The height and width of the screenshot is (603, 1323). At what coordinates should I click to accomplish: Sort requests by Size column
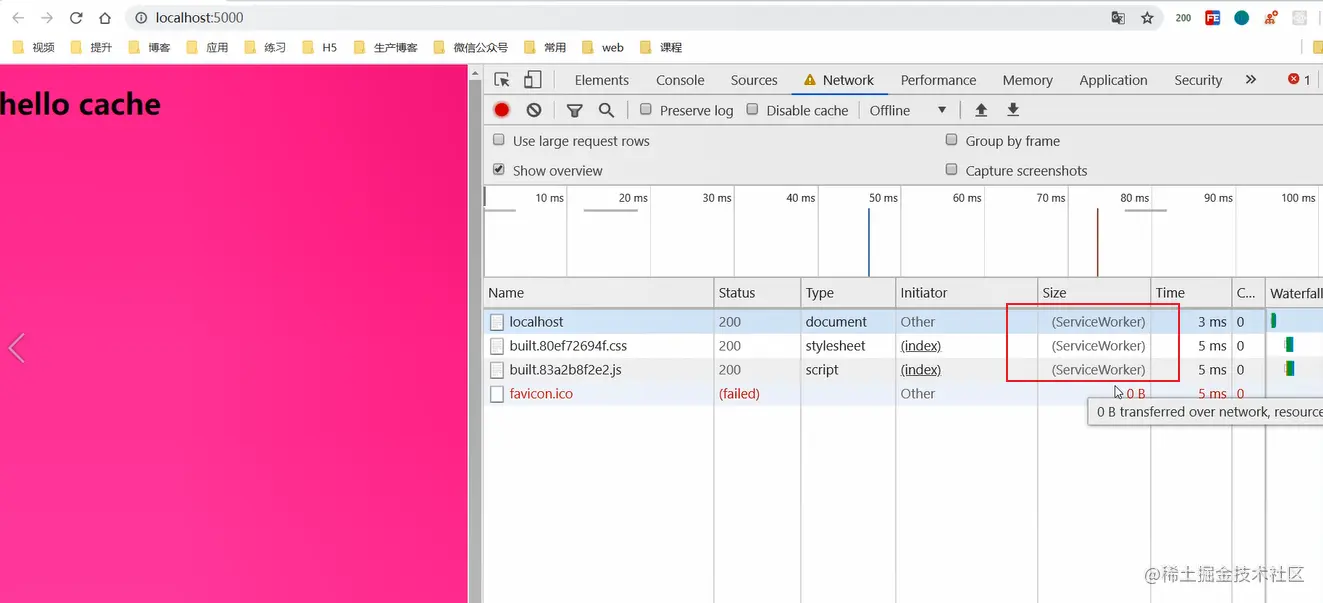[1094, 293]
